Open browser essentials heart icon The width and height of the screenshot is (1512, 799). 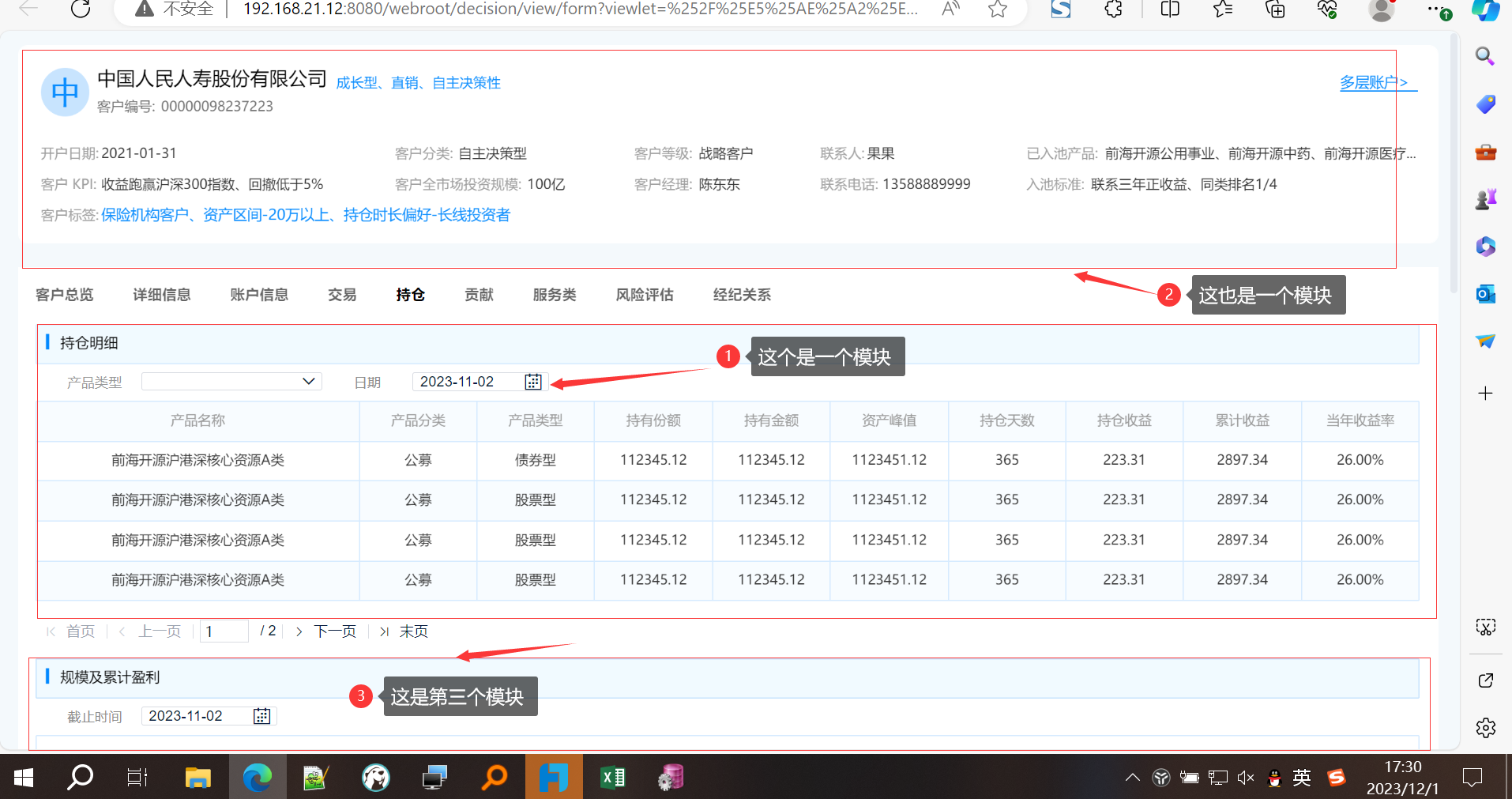[x=1327, y=9]
